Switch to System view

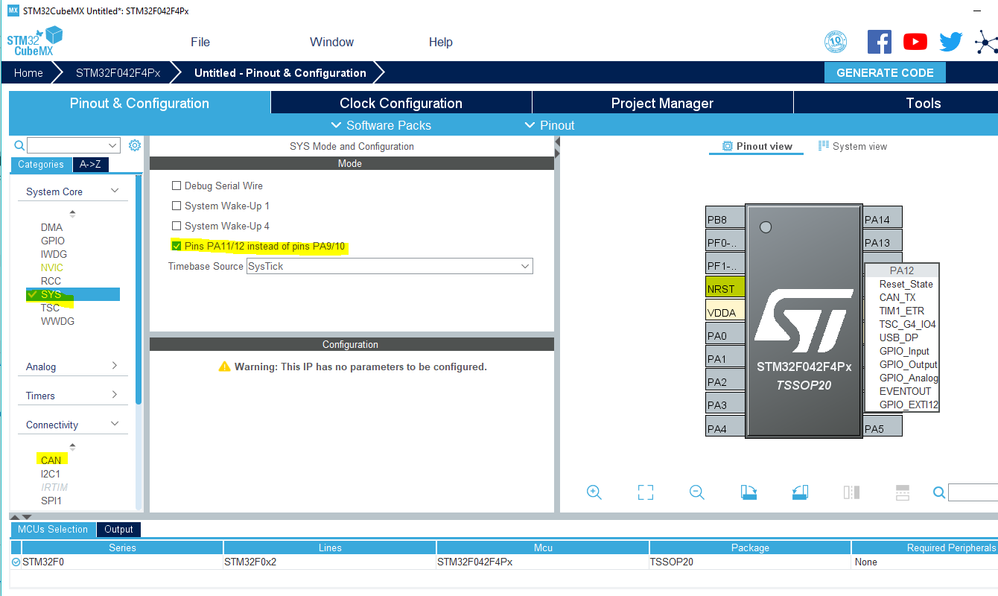pyautogui.click(x=852, y=146)
